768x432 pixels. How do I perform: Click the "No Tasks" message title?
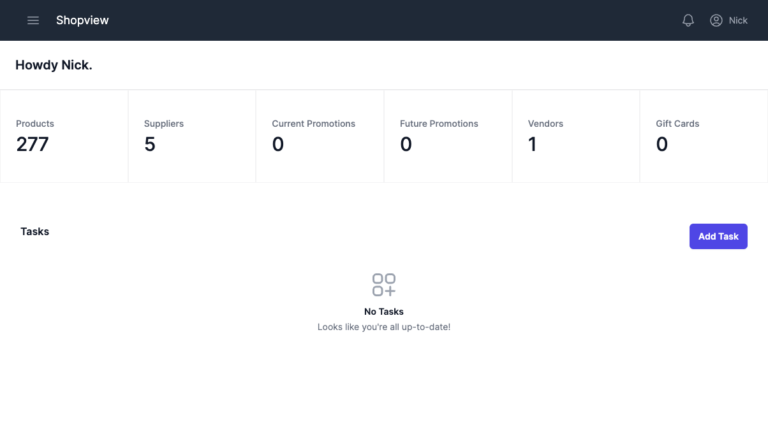click(384, 311)
